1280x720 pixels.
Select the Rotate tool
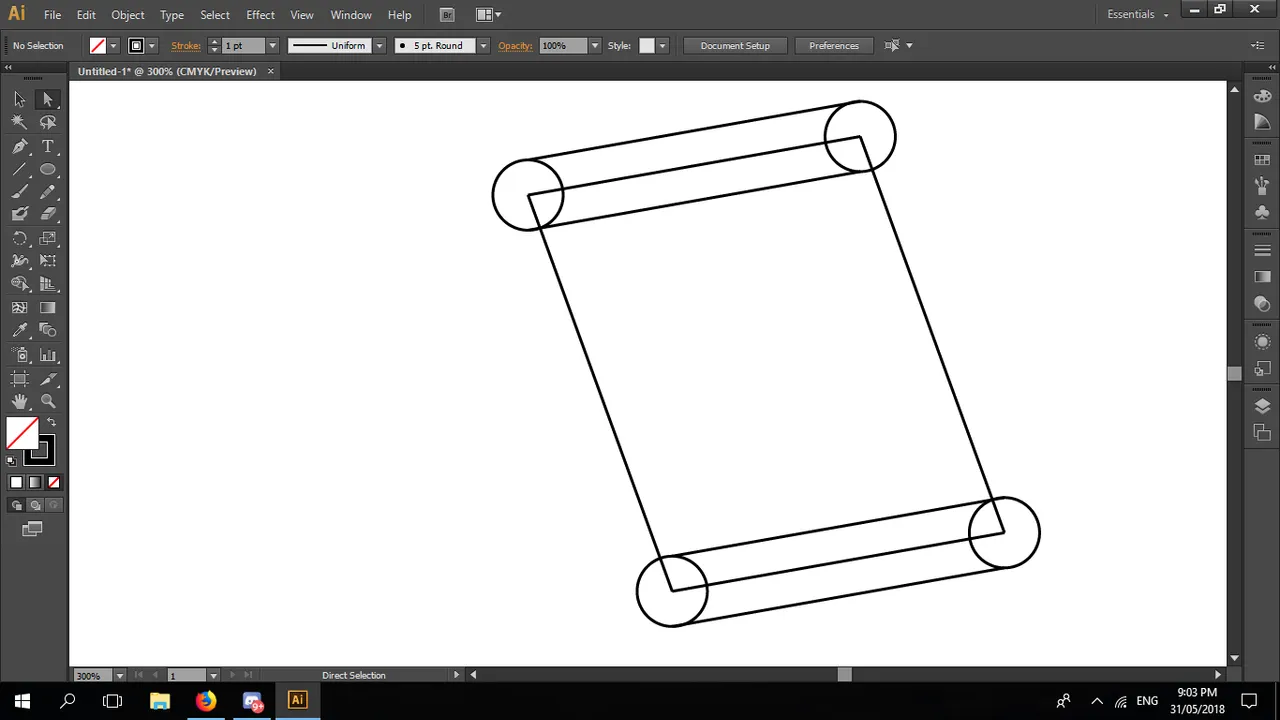click(x=20, y=239)
